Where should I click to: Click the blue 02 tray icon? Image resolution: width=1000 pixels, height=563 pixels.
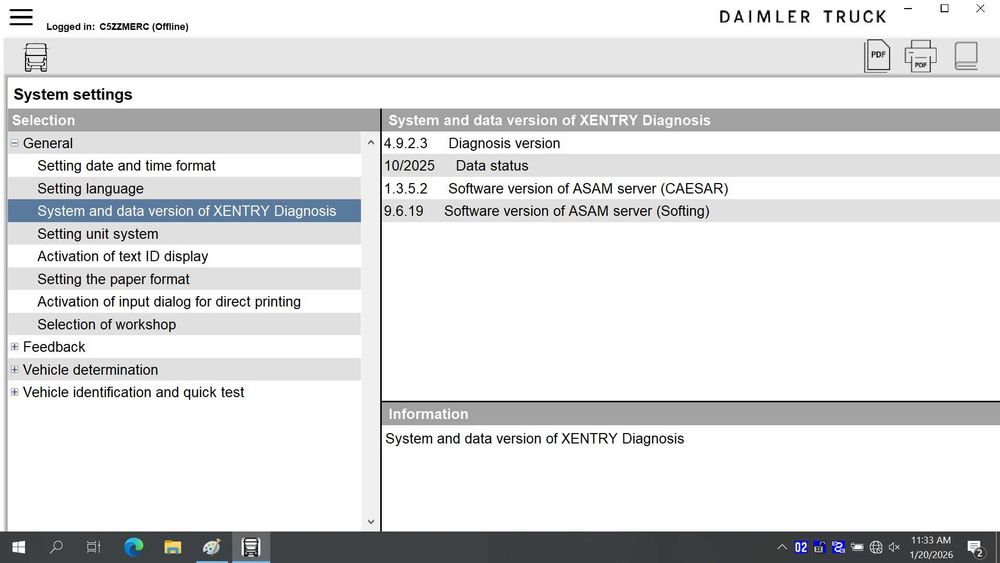801,547
